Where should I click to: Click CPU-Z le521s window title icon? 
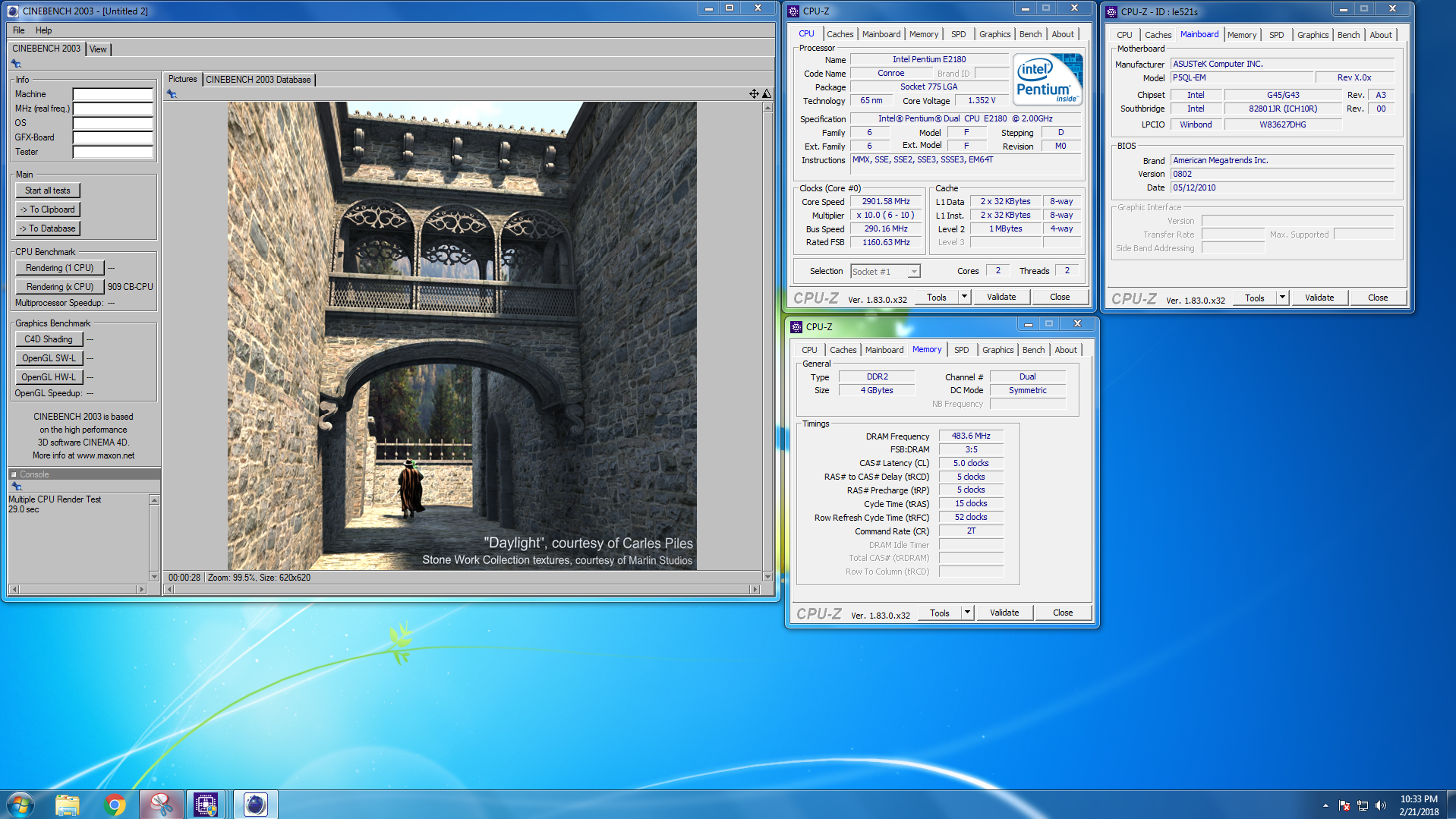tap(1111, 11)
